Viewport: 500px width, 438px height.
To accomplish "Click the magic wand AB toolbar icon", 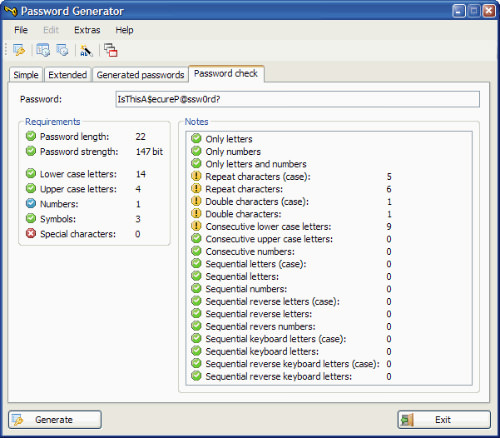I will [x=86, y=50].
